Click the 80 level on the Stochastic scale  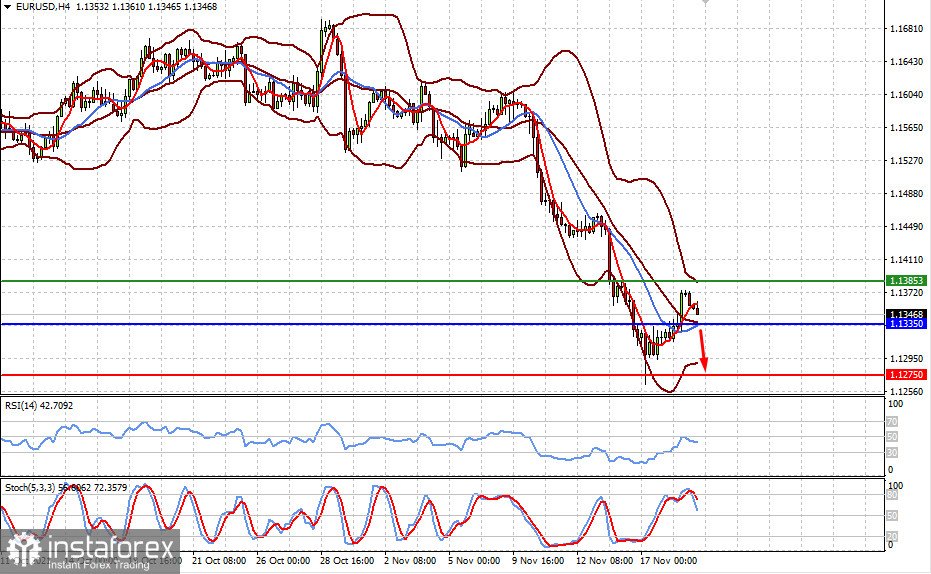891,495
